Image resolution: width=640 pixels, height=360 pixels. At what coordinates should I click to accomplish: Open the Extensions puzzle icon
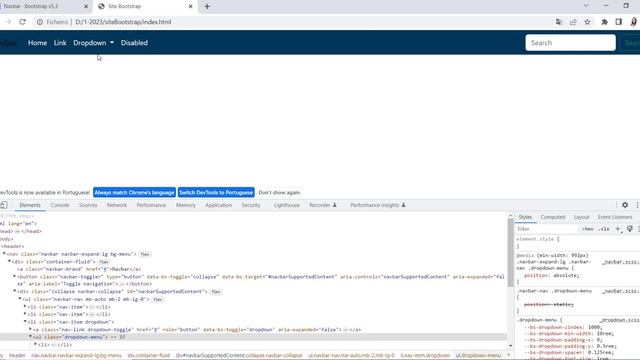pos(604,22)
